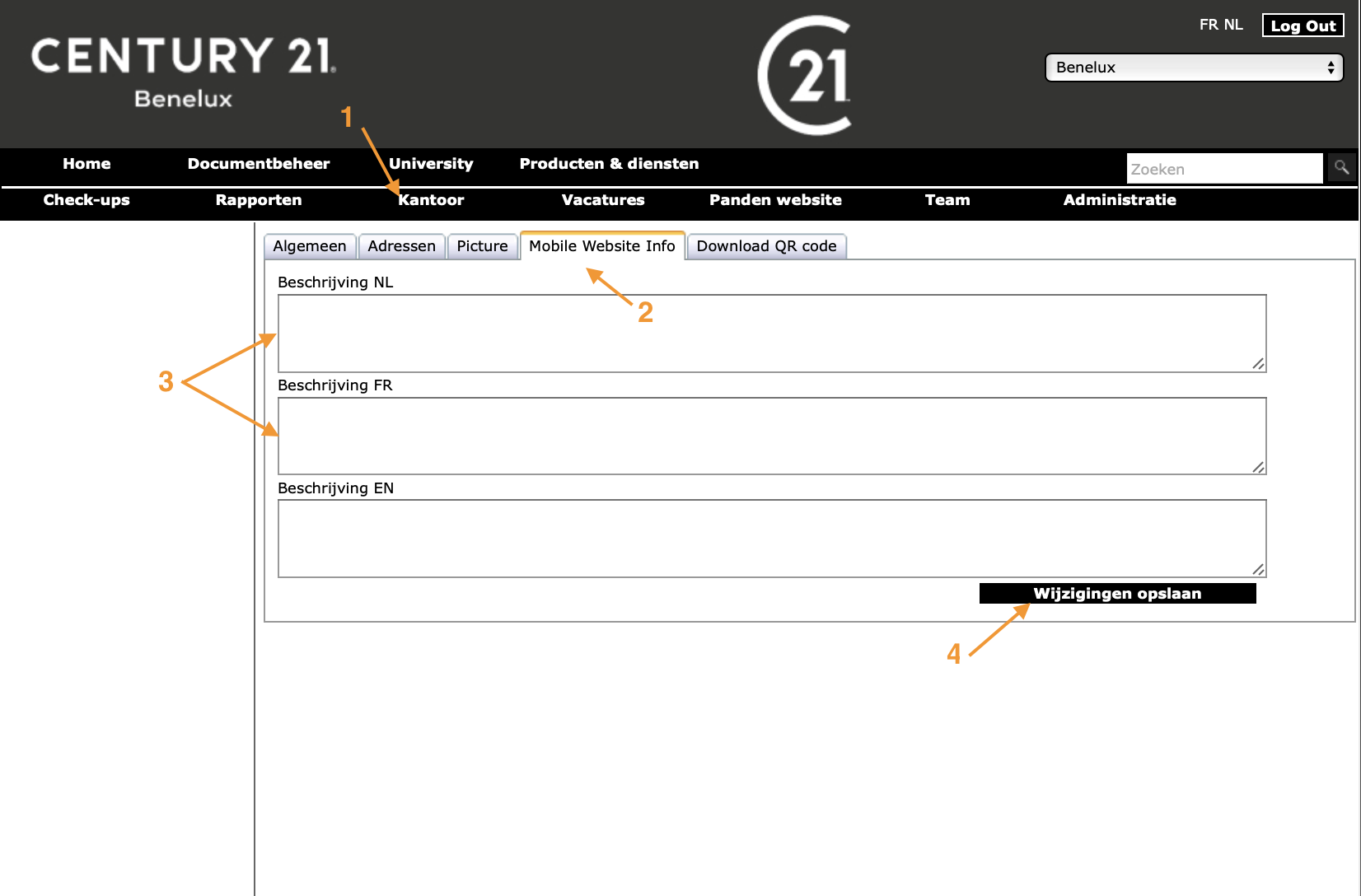
Task: Click the Century 21 Benelux logo
Action: pyautogui.click(x=183, y=72)
